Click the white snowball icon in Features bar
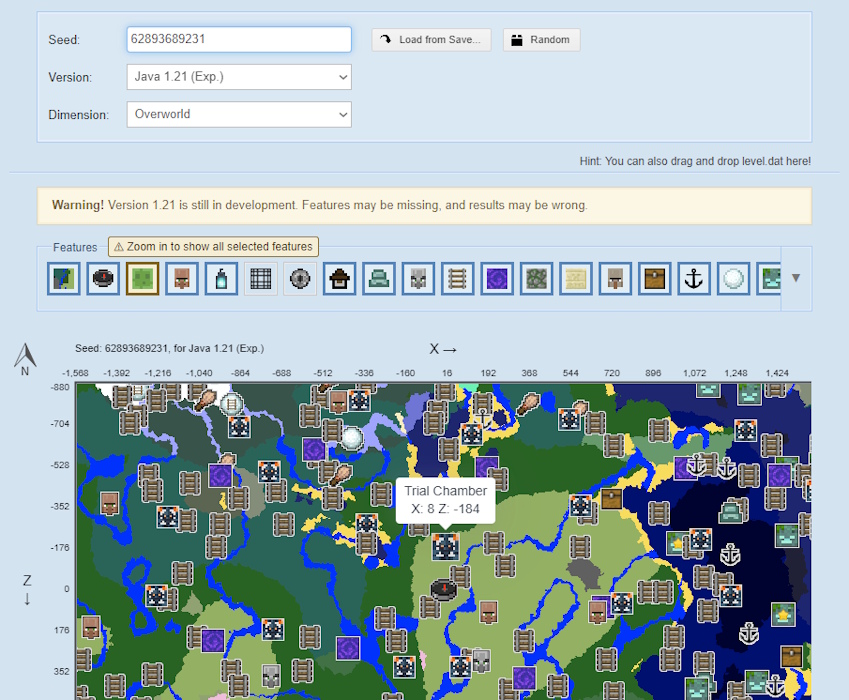 (x=733, y=278)
